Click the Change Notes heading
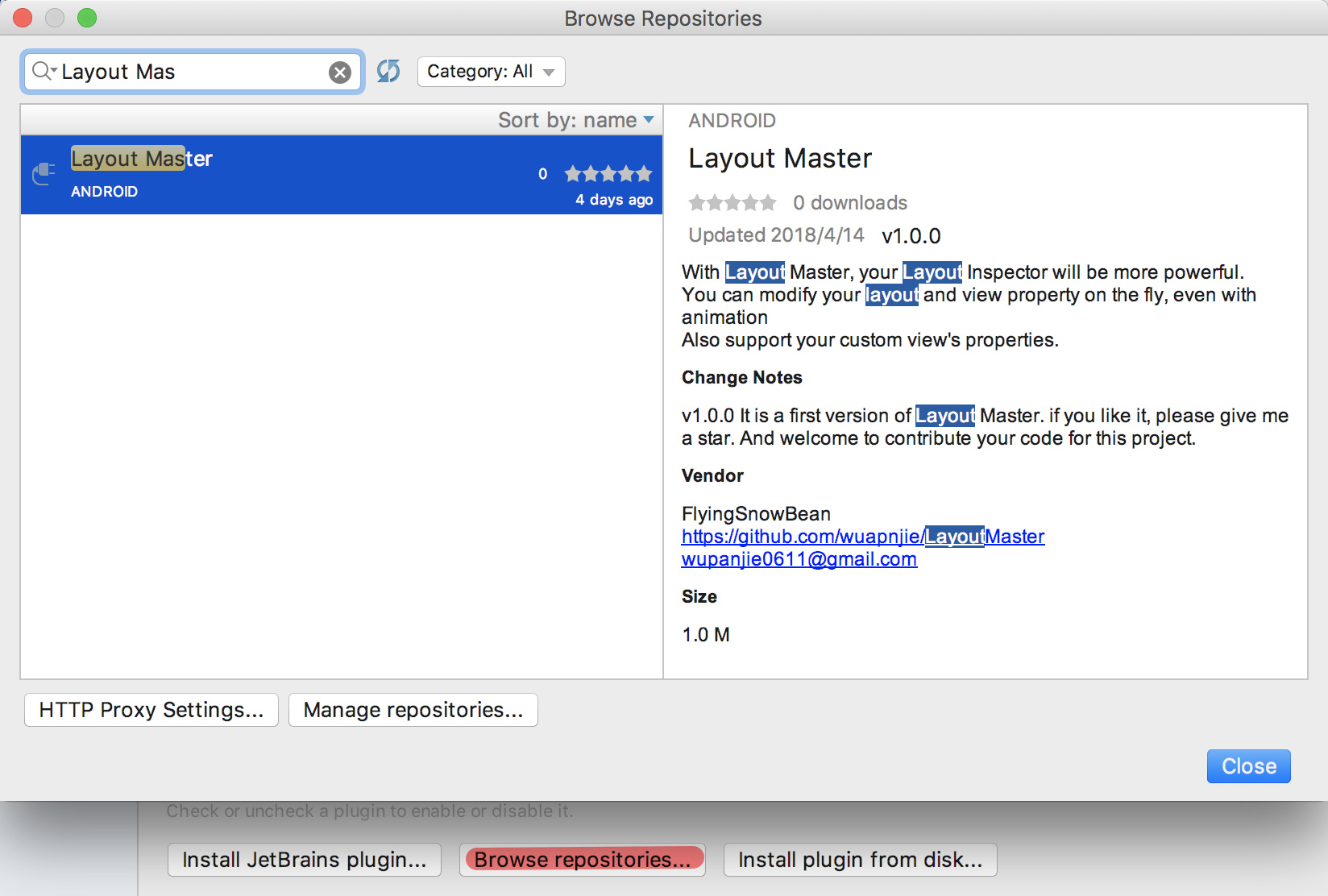This screenshot has height=896, width=1328. (x=742, y=378)
